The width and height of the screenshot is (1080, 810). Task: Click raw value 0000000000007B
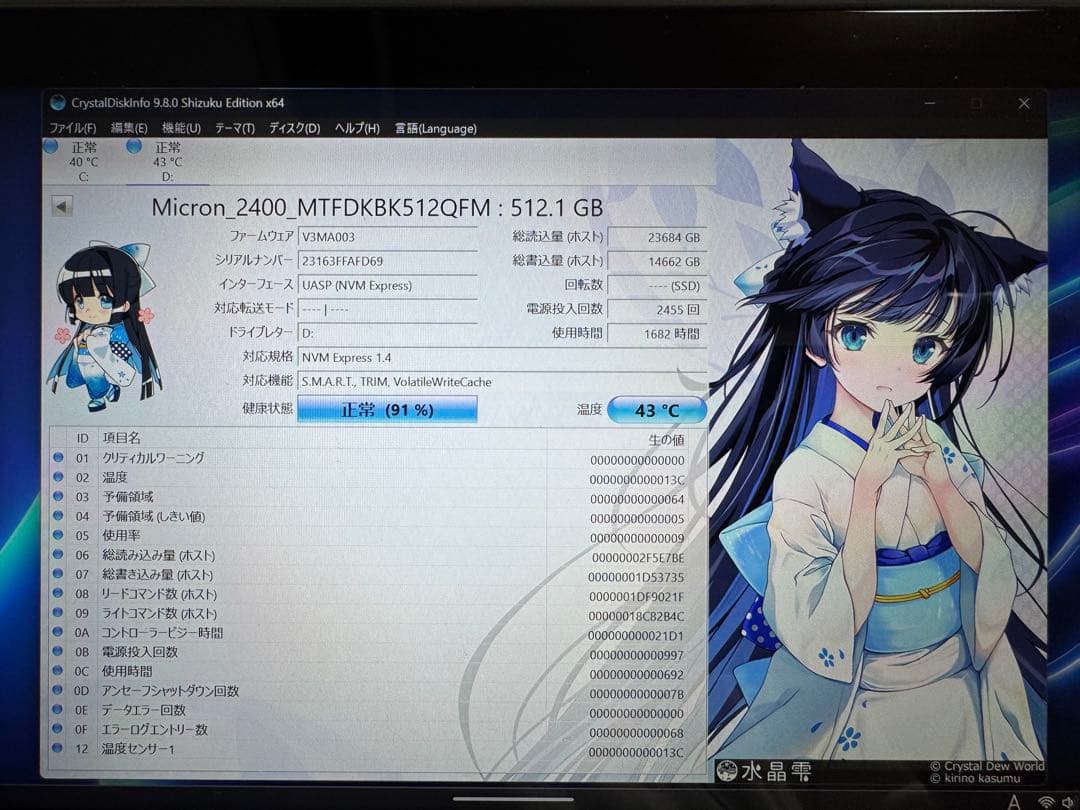tap(636, 694)
